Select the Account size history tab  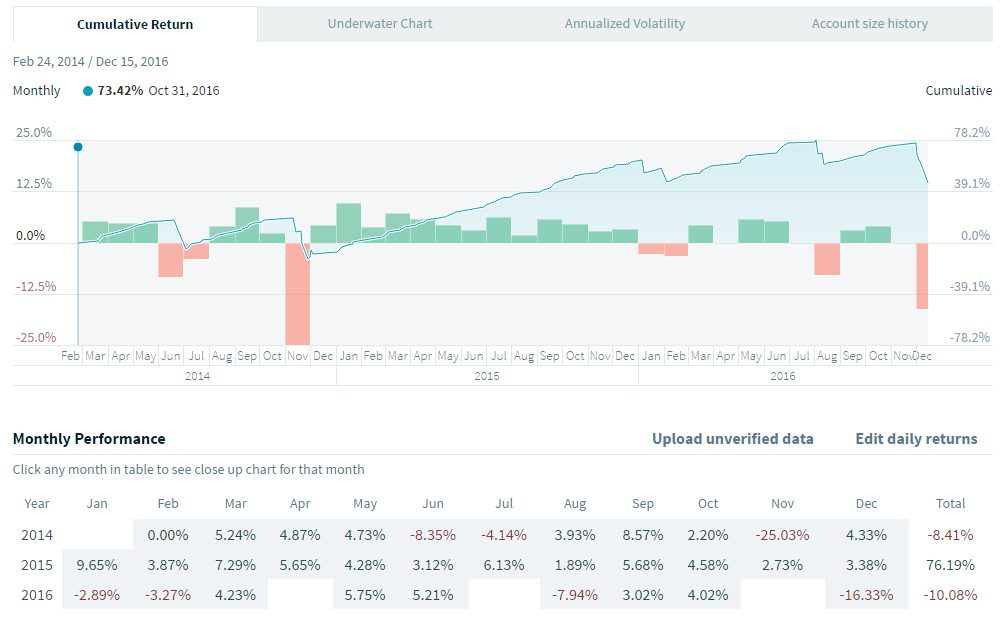pyautogui.click(x=869, y=24)
